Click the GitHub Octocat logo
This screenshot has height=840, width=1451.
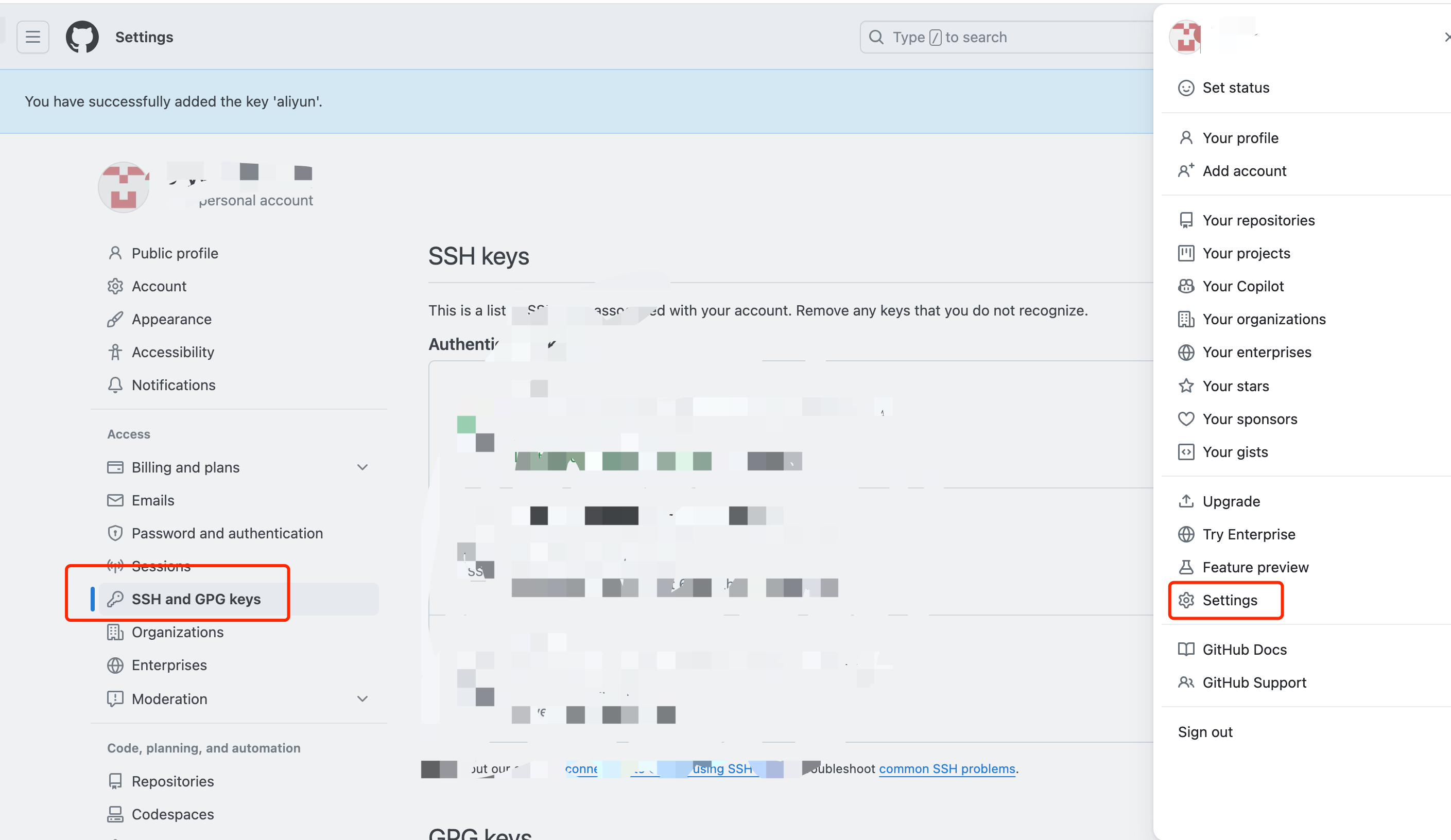82,38
